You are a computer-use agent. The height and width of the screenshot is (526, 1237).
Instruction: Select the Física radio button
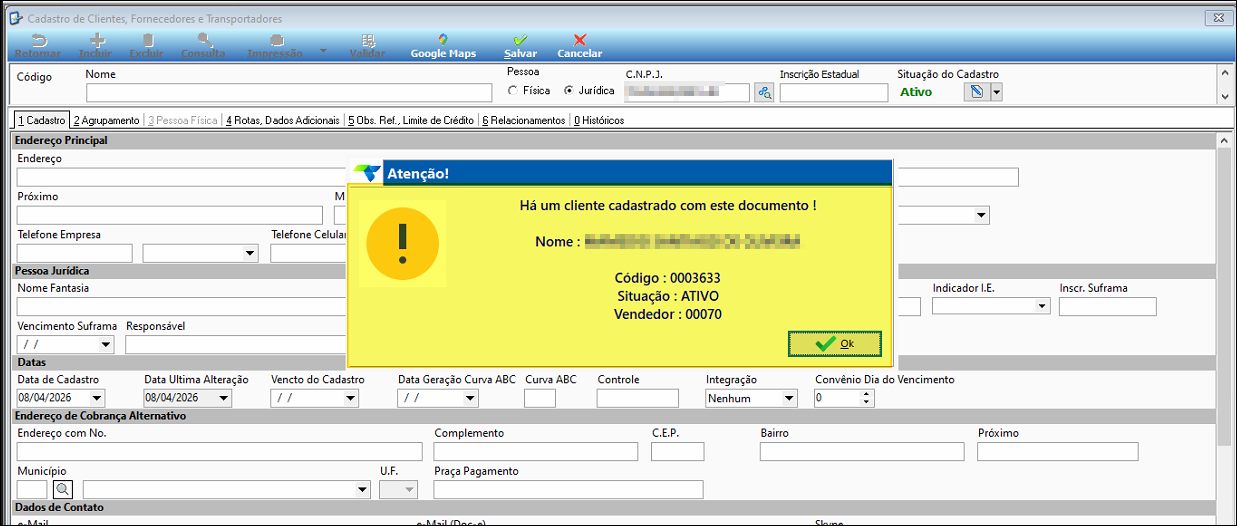point(514,91)
